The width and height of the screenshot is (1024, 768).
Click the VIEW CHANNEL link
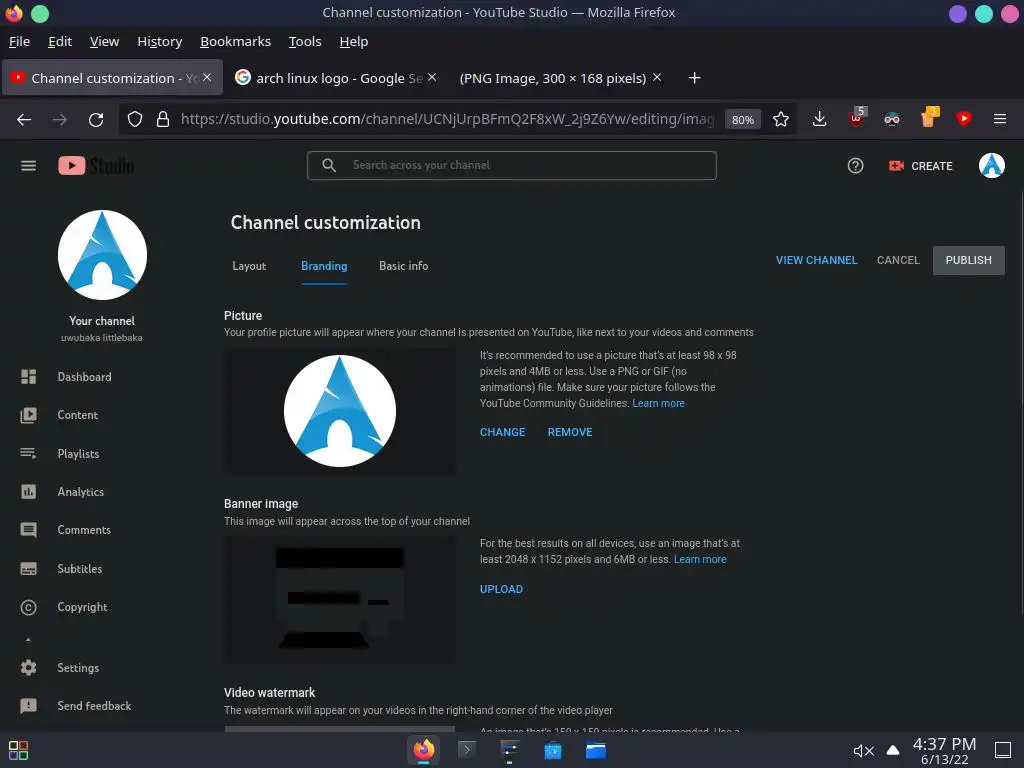coord(816,261)
